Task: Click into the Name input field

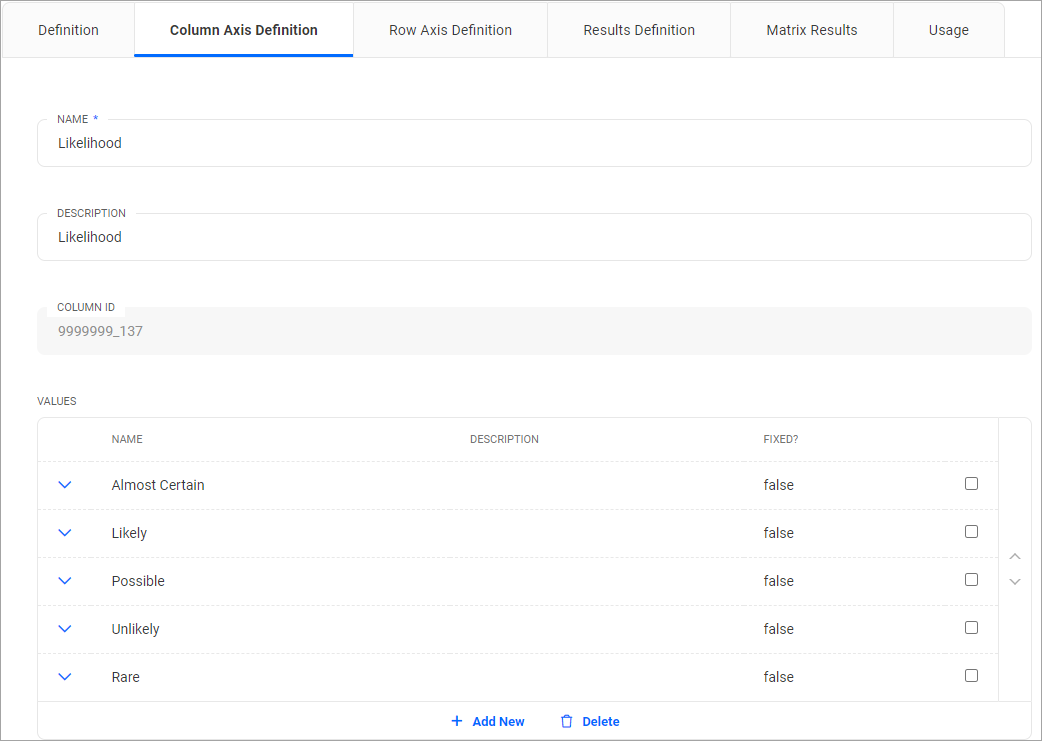Action: click(534, 144)
